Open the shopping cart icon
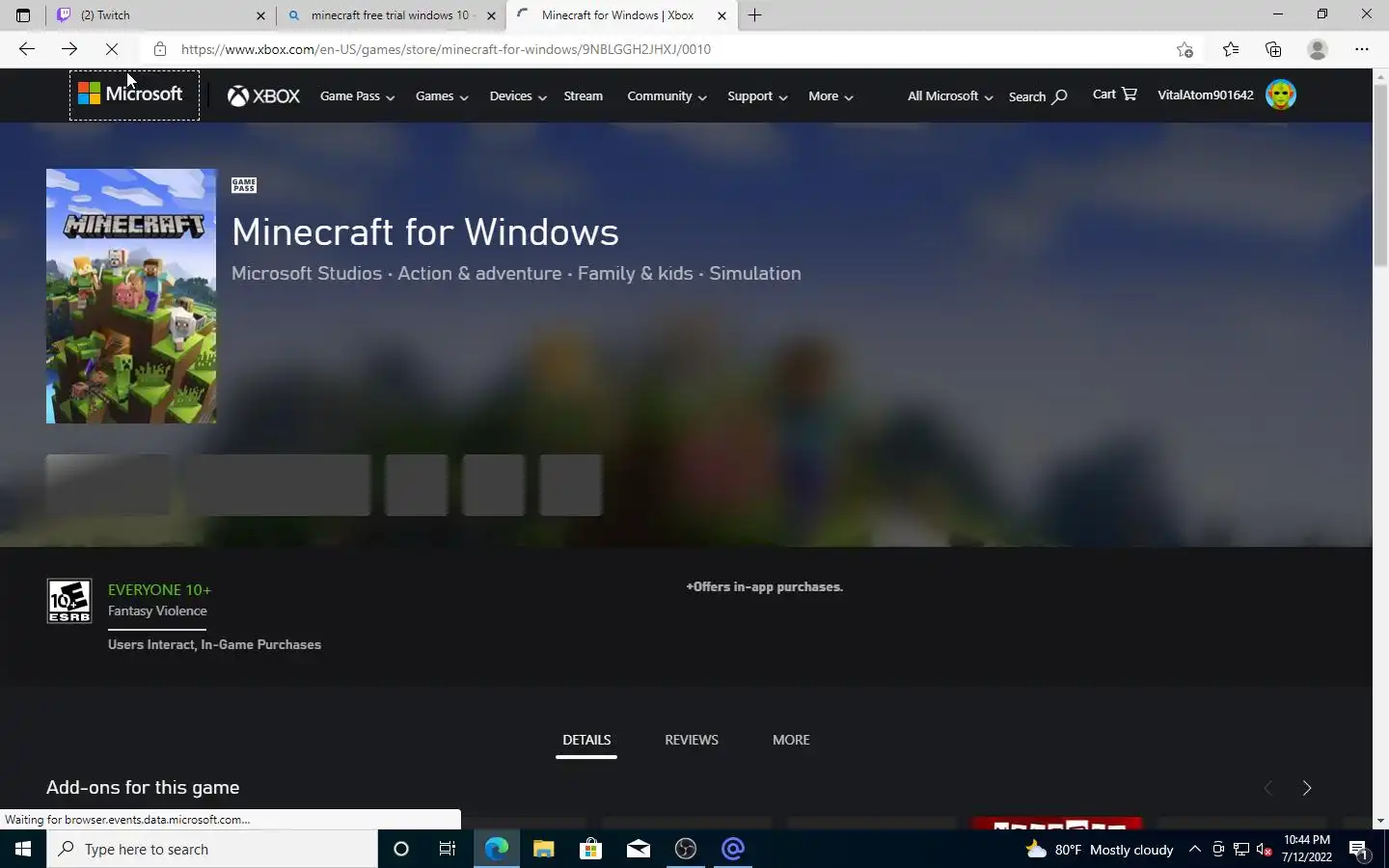 (x=1130, y=94)
